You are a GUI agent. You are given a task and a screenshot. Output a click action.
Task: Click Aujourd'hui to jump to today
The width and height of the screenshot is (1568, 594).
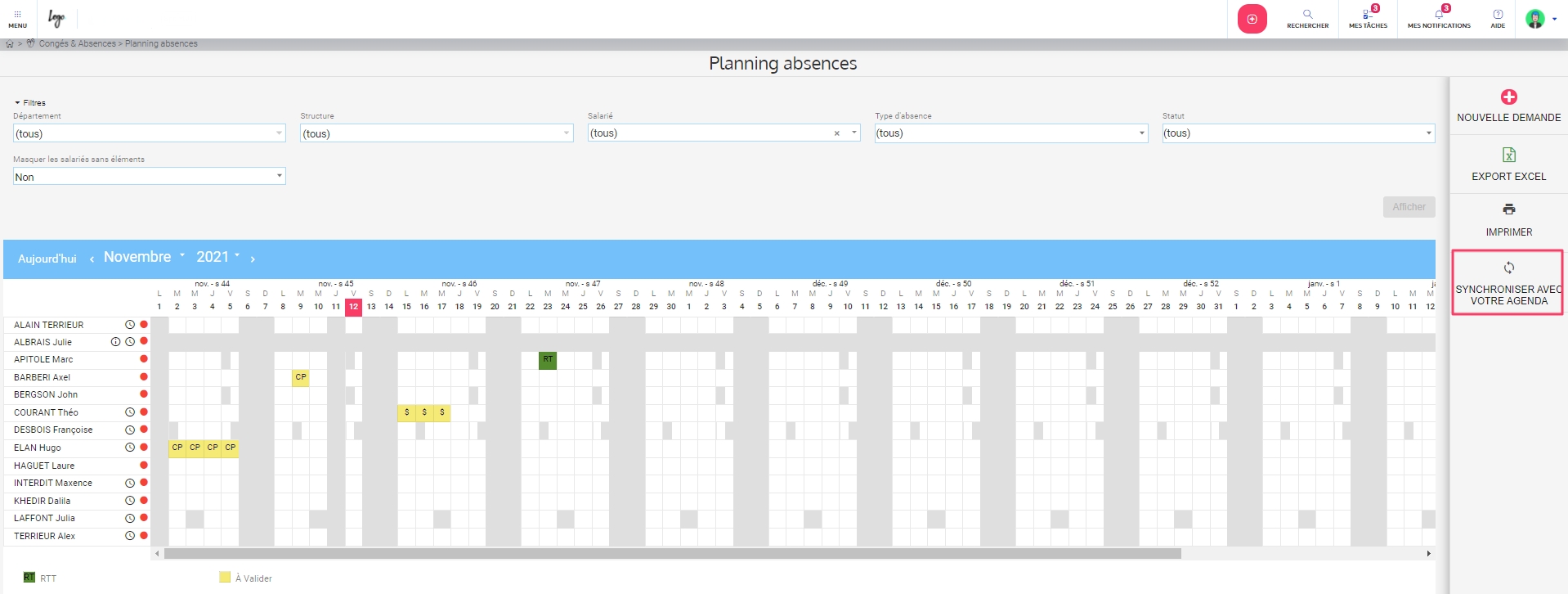click(47, 259)
